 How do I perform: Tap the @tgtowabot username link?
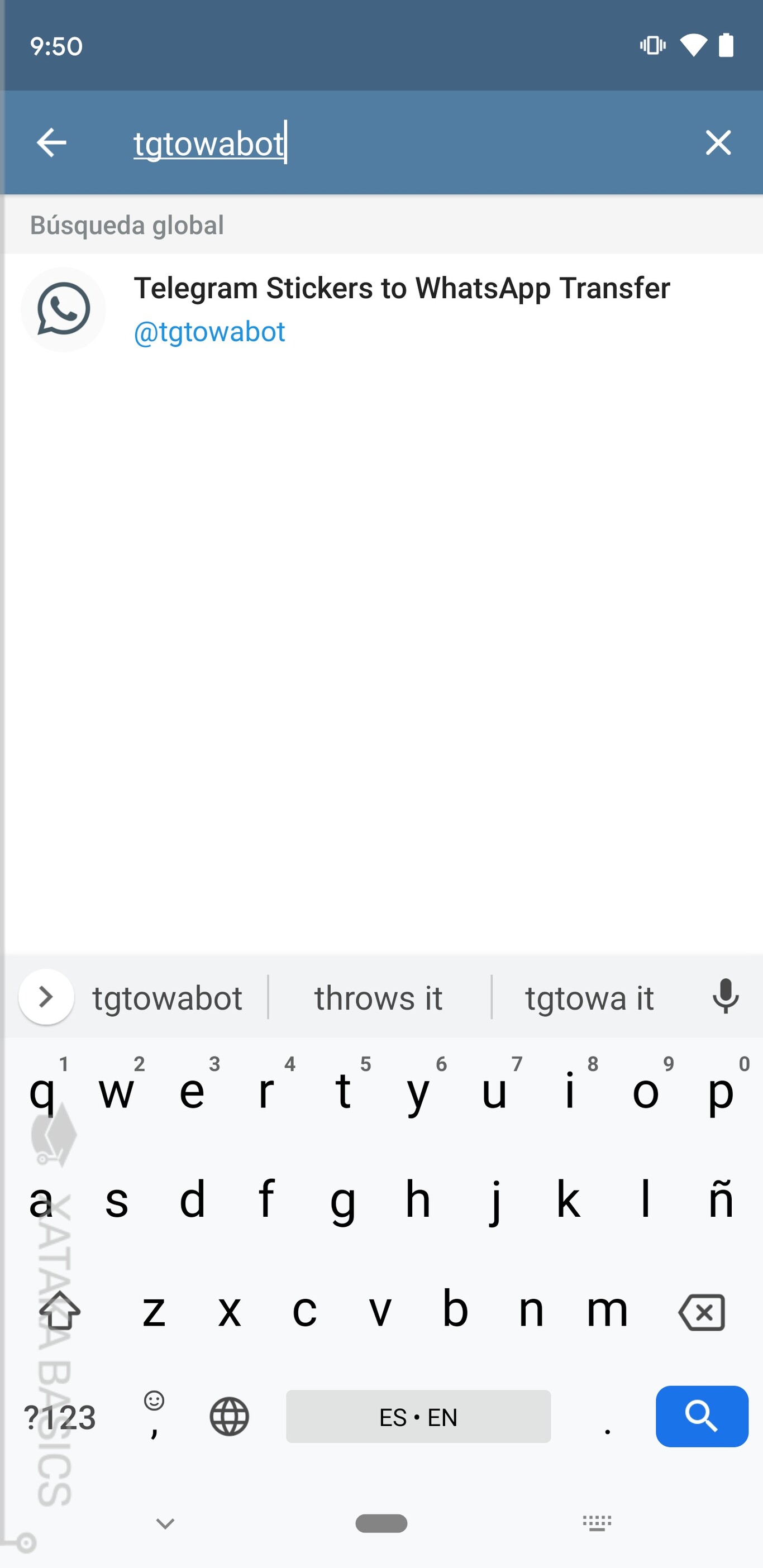[209, 332]
